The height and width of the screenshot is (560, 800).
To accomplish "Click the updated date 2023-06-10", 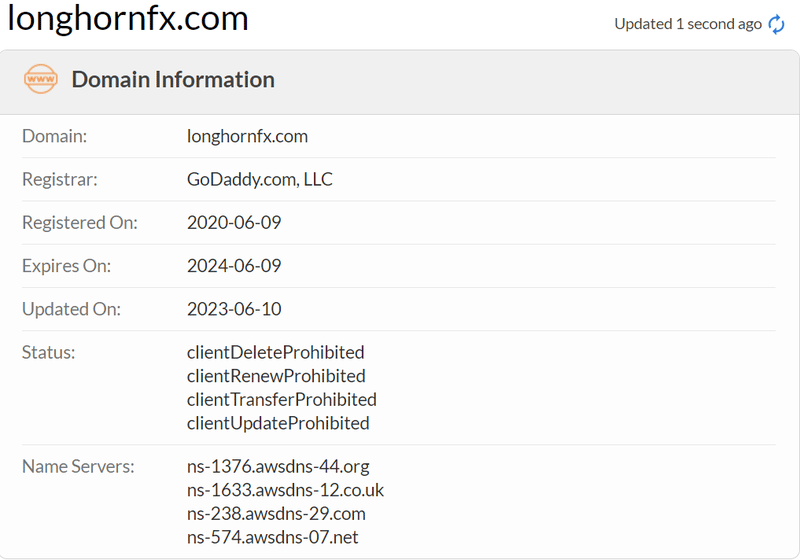I will [234, 309].
